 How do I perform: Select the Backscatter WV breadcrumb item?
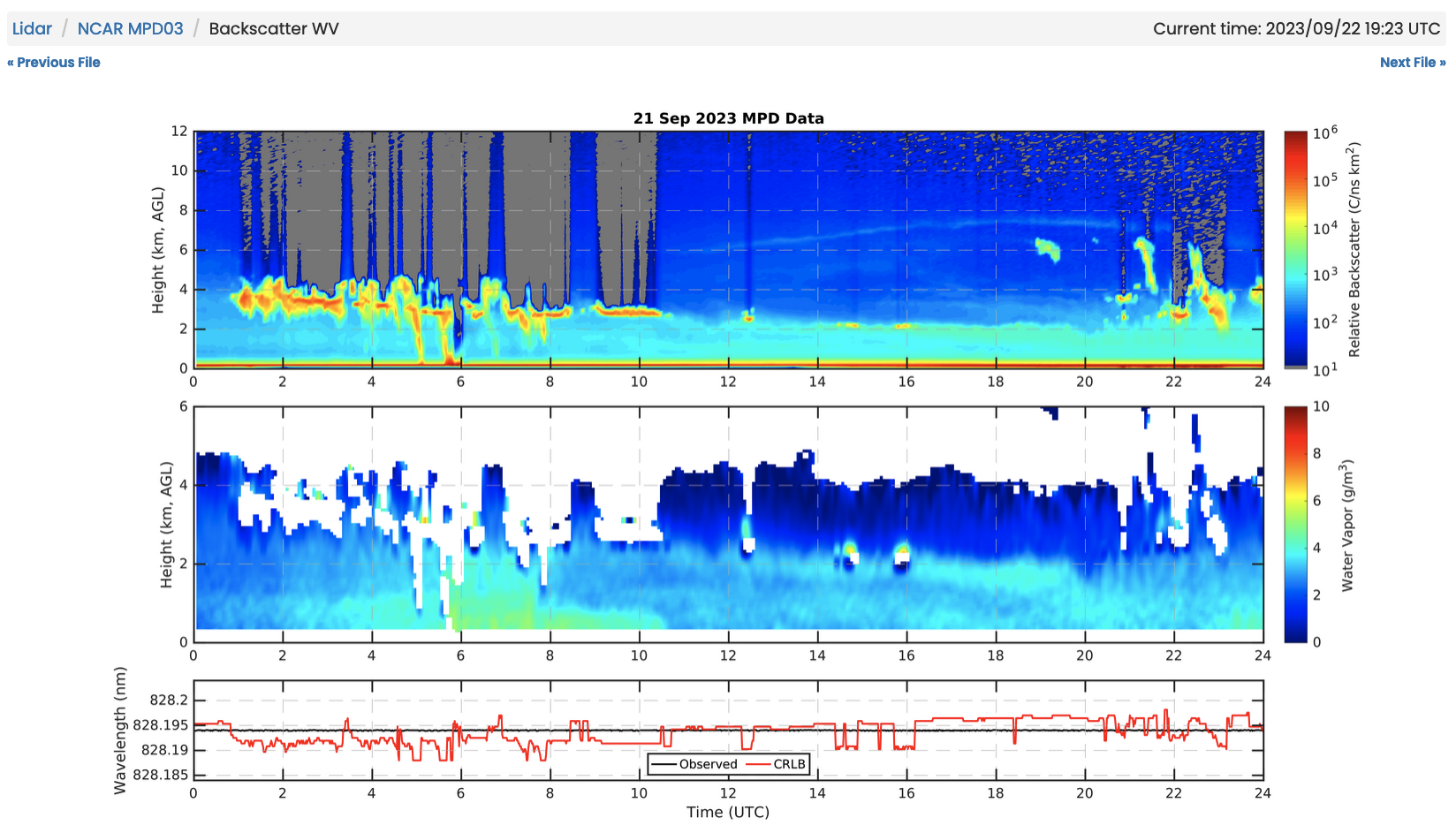pyautogui.click(x=273, y=28)
